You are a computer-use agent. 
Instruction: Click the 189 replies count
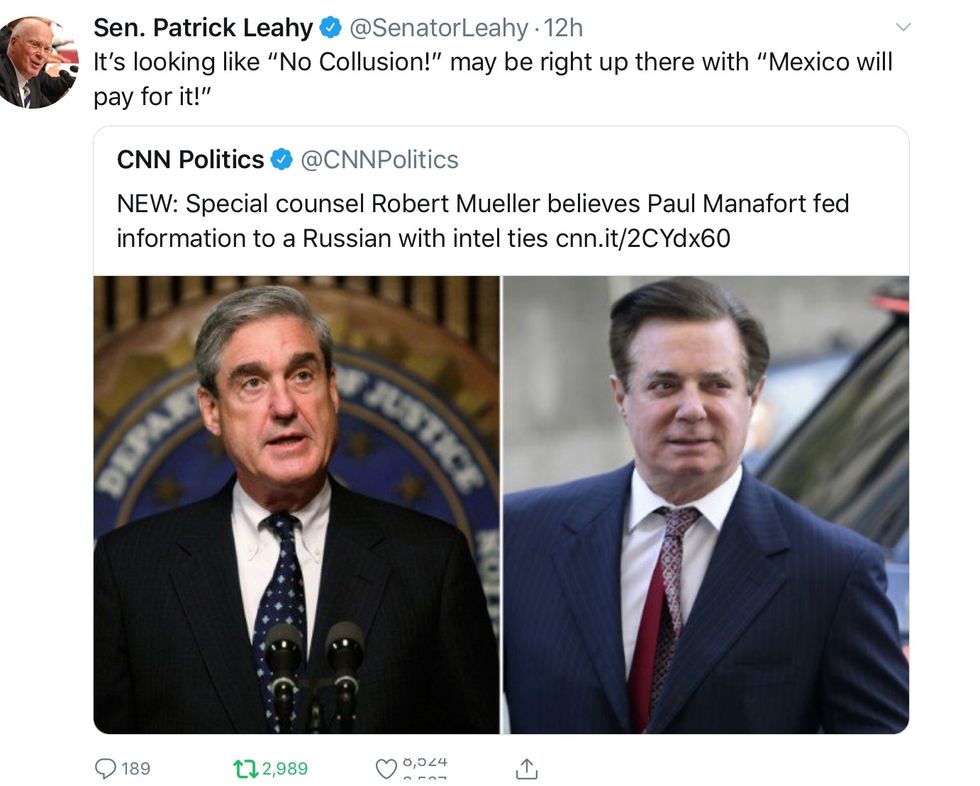tap(135, 768)
